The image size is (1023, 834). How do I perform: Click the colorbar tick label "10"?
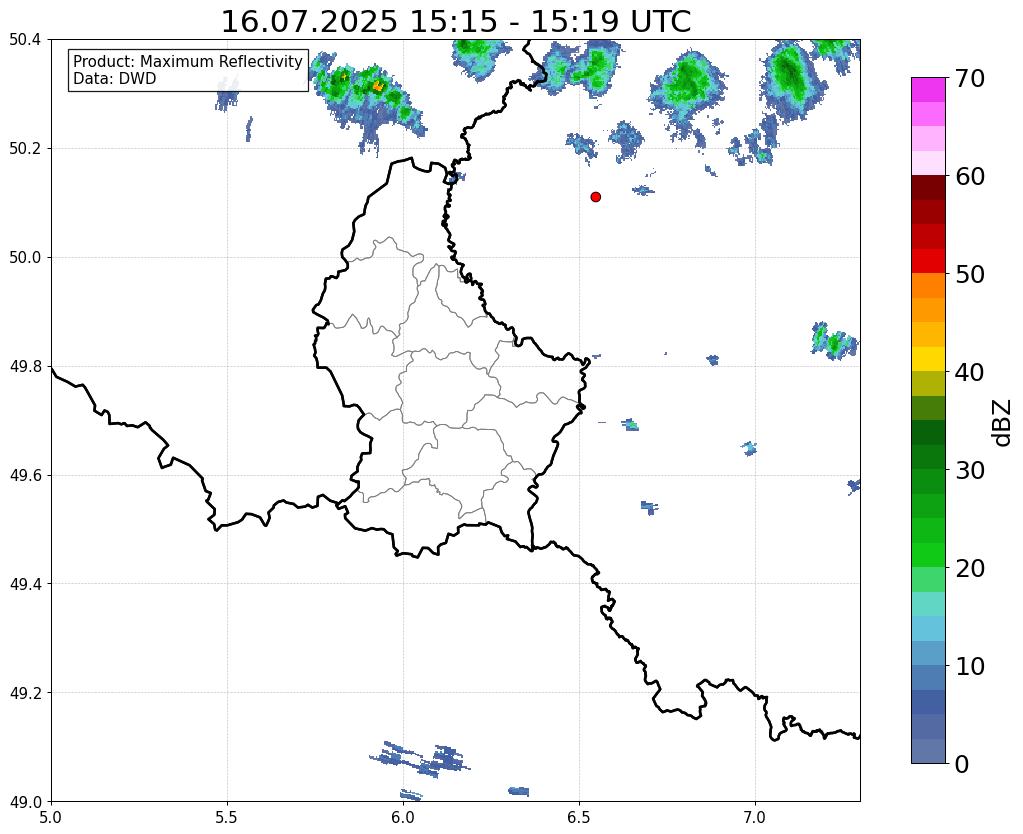[x=970, y=666]
